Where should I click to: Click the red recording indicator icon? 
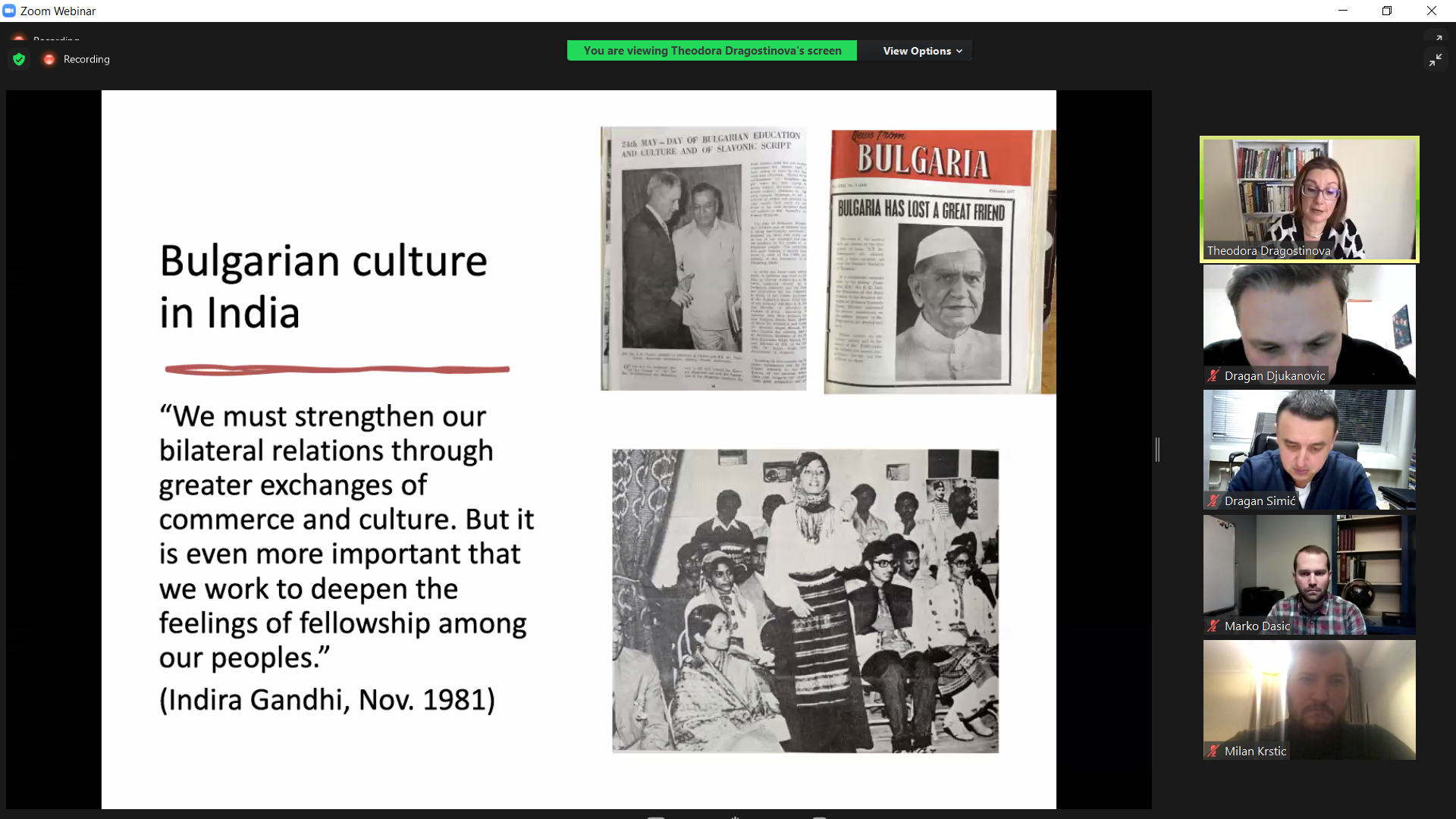pos(49,59)
